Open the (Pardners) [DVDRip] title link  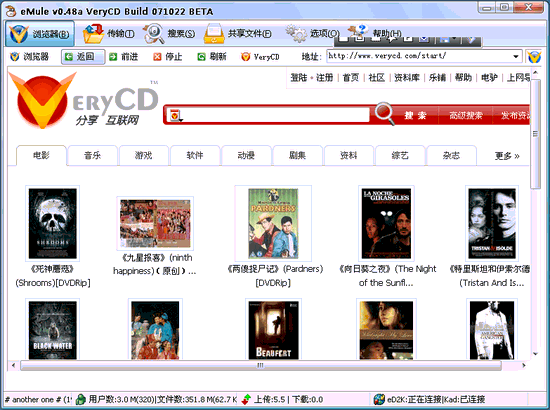tap(275, 276)
